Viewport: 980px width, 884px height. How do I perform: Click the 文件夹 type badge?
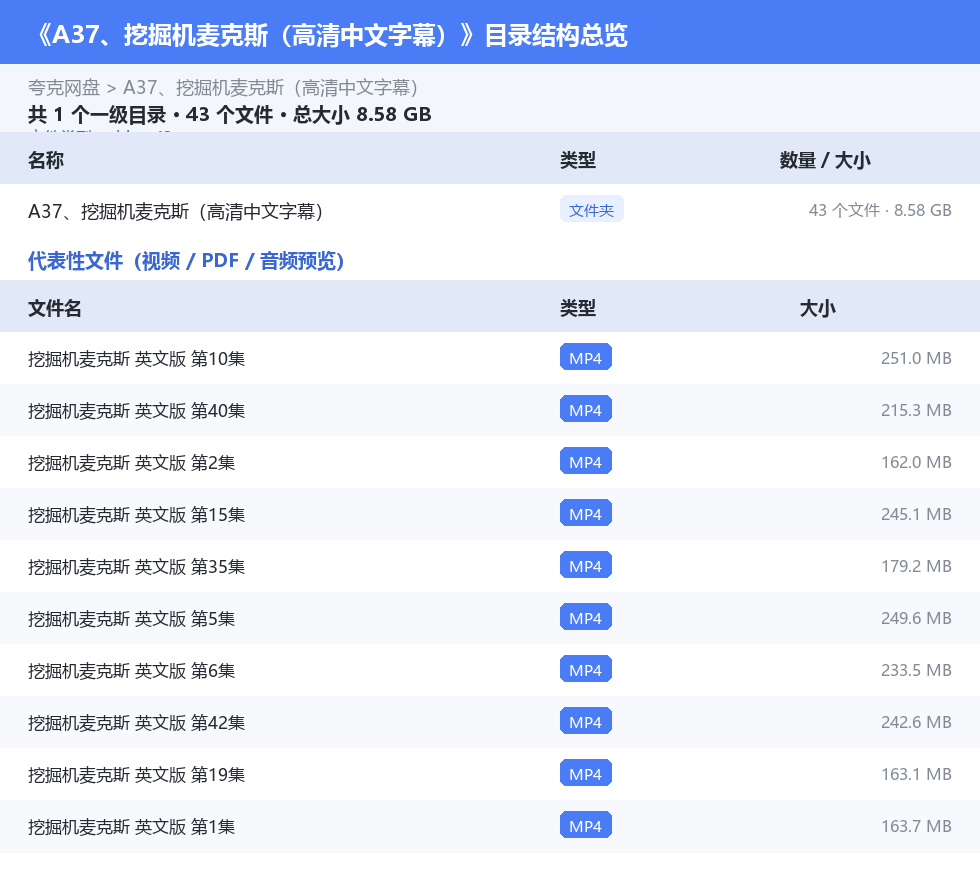coord(591,210)
